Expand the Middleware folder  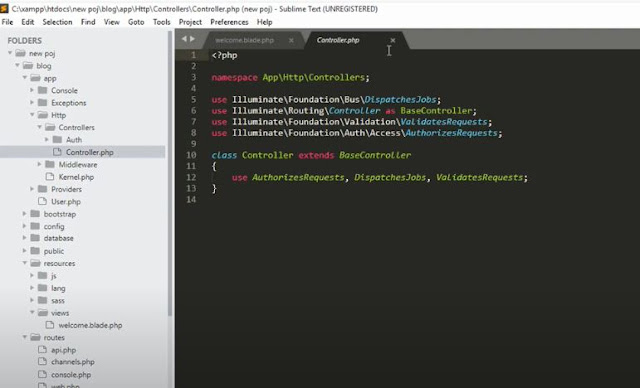[x=39, y=164]
